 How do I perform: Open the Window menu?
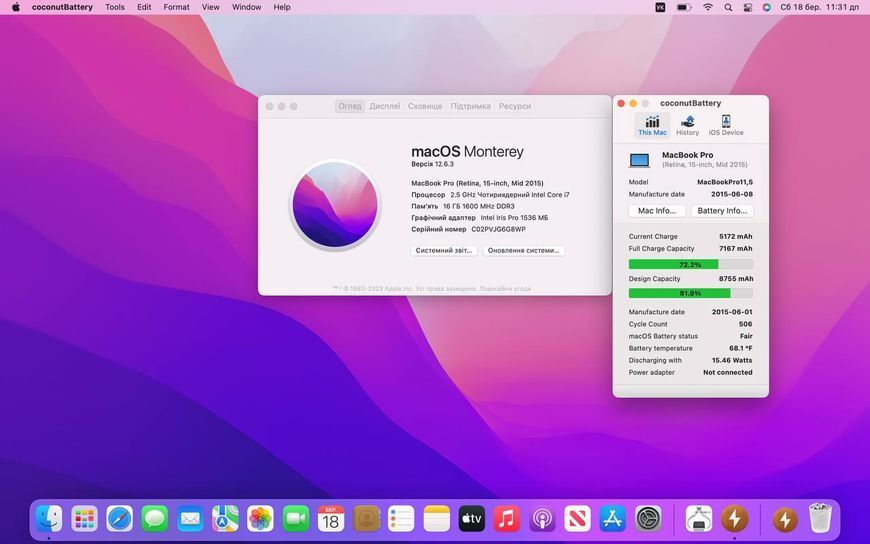coord(246,7)
